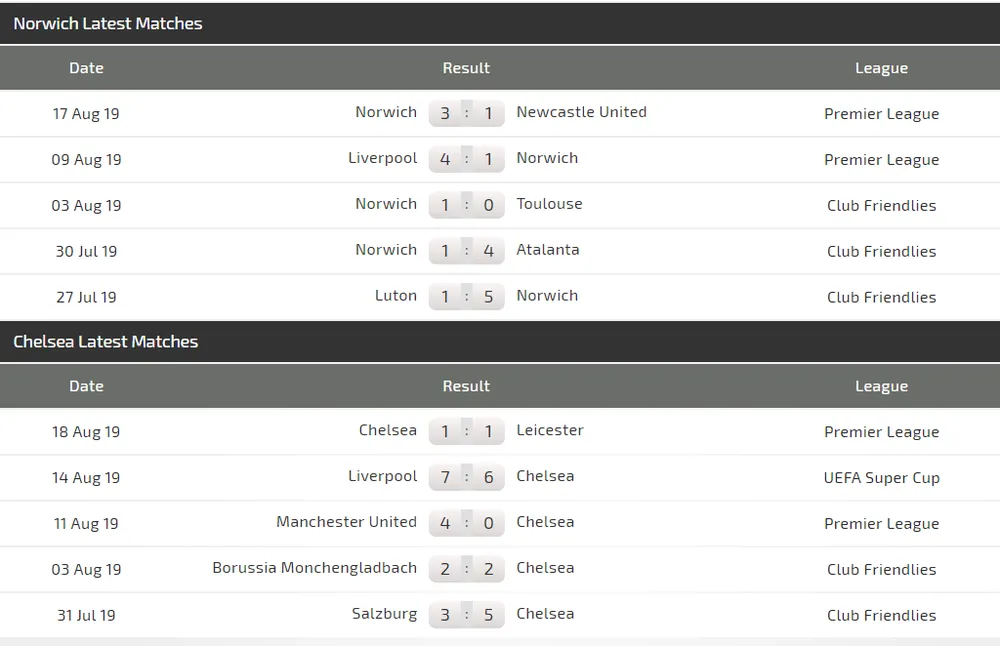
Task: Select the Toulouse team link
Action: pos(549,204)
